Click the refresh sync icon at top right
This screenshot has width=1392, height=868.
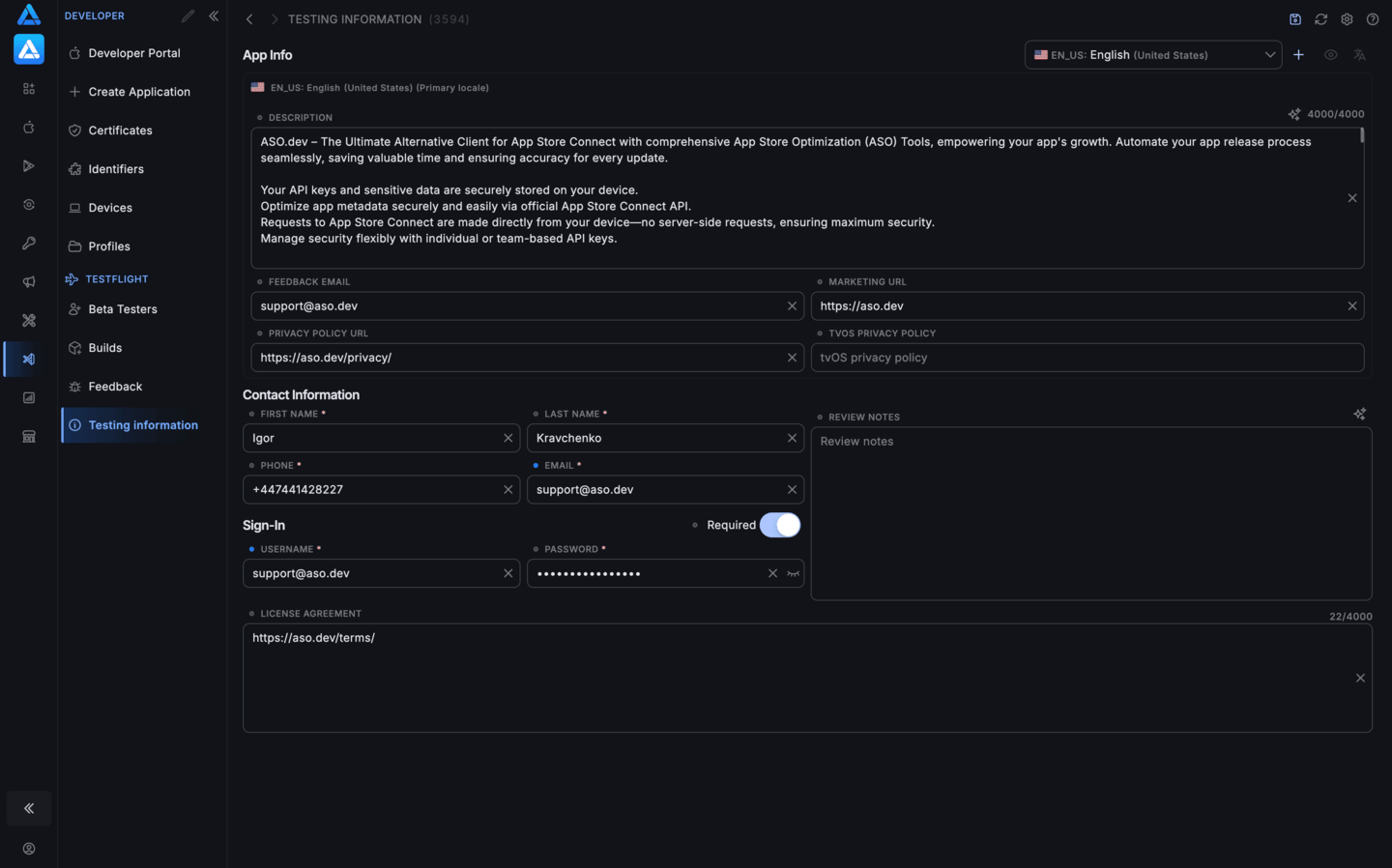[1321, 19]
